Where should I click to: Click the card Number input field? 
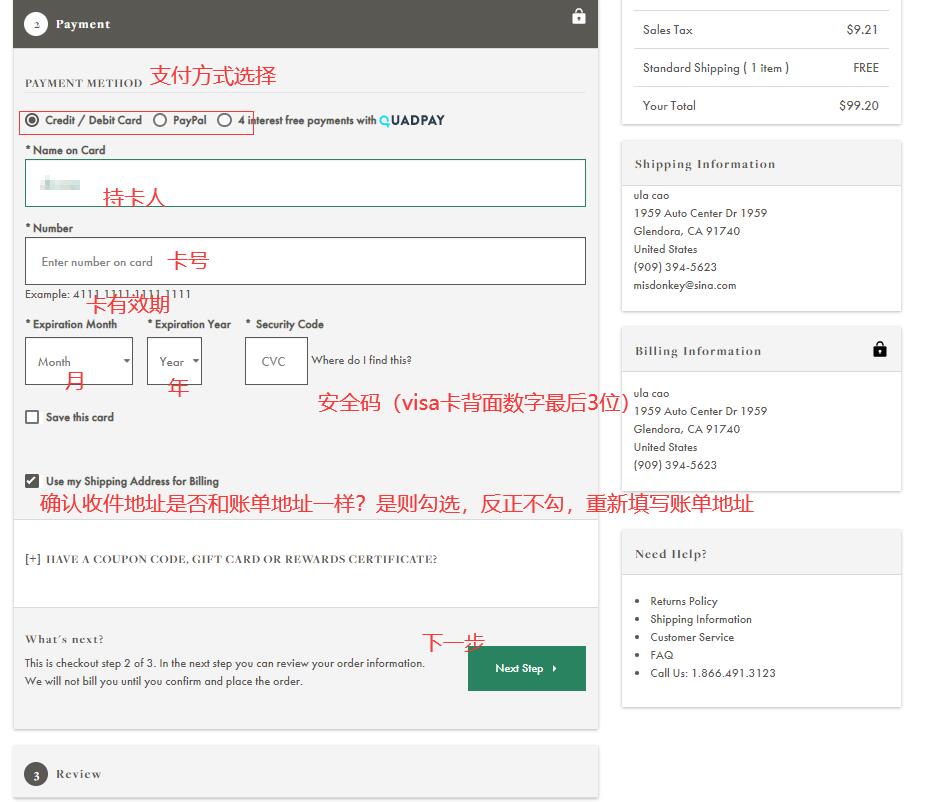pos(305,262)
